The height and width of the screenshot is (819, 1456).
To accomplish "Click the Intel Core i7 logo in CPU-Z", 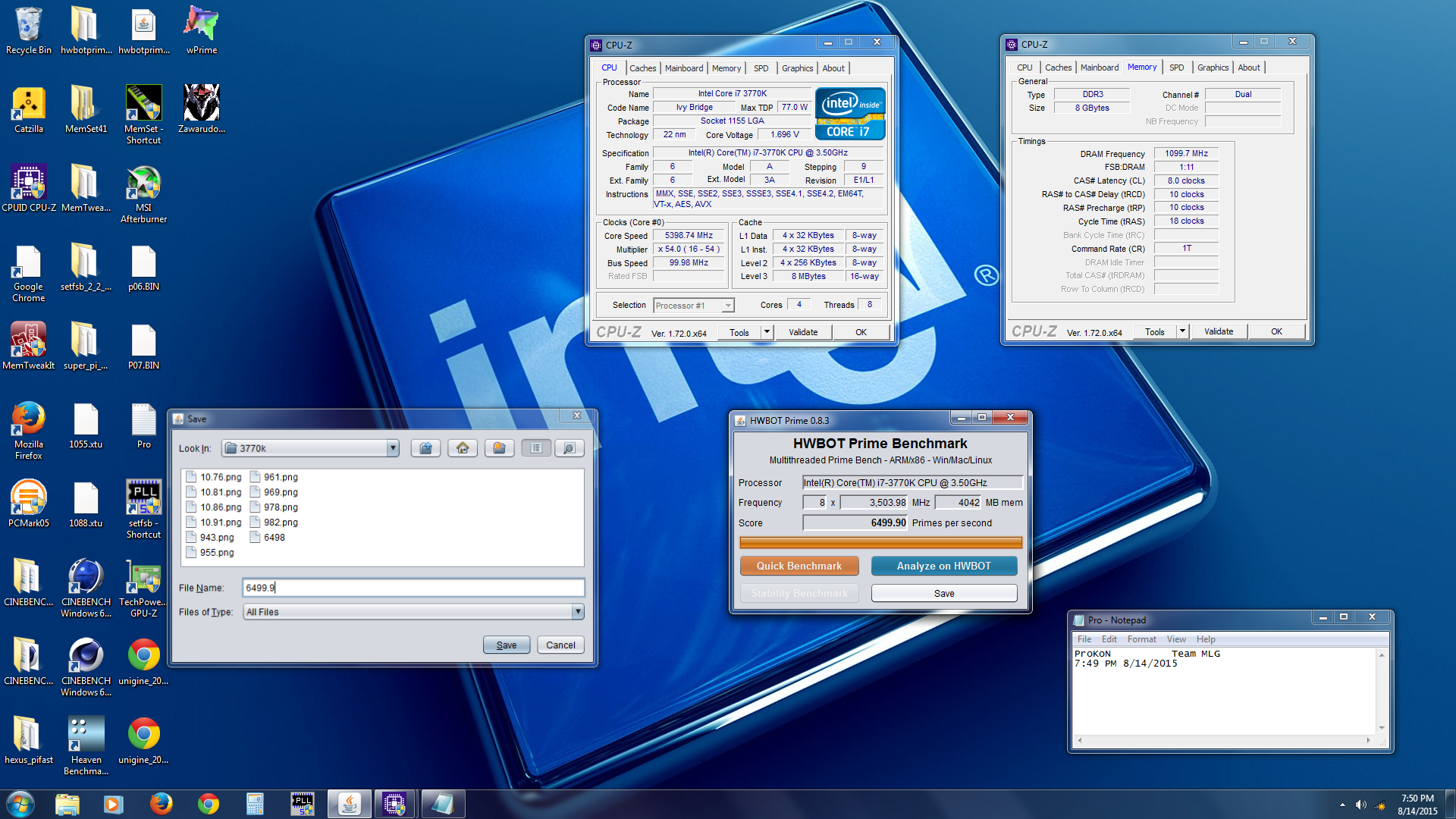I will pyautogui.click(x=850, y=114).
